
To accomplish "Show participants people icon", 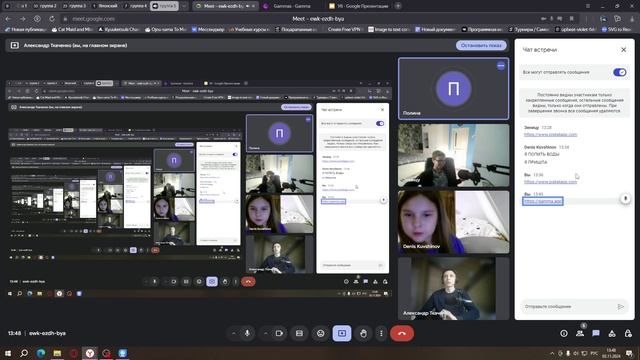I will tap(580, 333).
